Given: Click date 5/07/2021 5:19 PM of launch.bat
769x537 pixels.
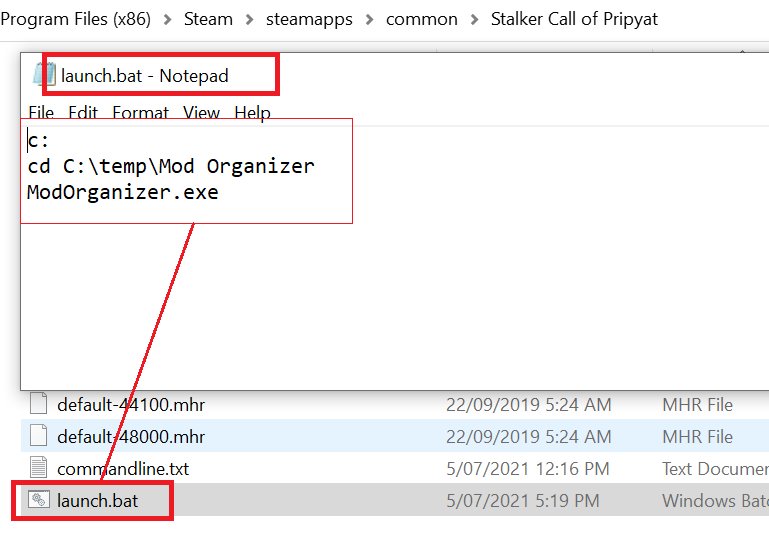Looking at the screenshot, I should 523,501.
